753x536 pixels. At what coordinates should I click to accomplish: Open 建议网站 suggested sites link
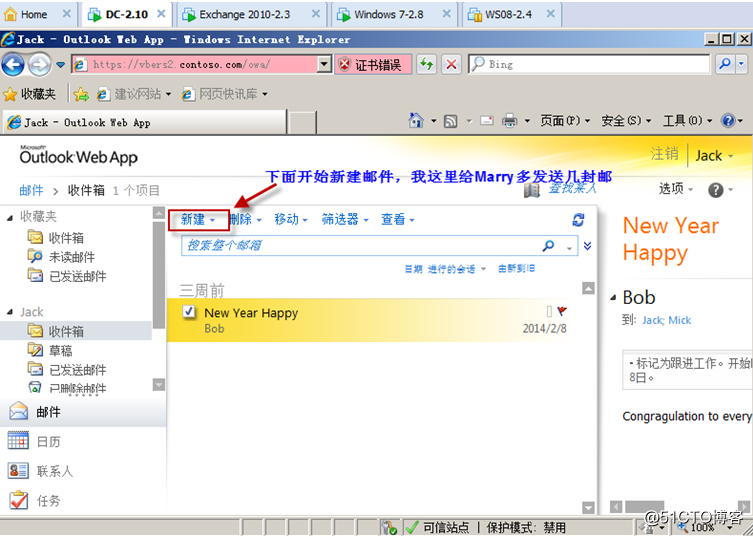click(134, 94)
